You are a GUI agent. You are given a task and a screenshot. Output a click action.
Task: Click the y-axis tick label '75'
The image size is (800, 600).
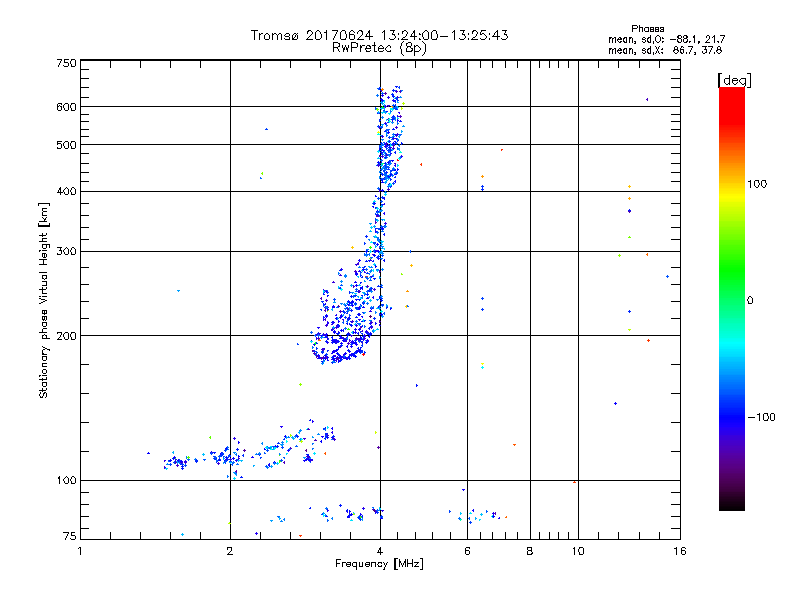coord(70,536)
